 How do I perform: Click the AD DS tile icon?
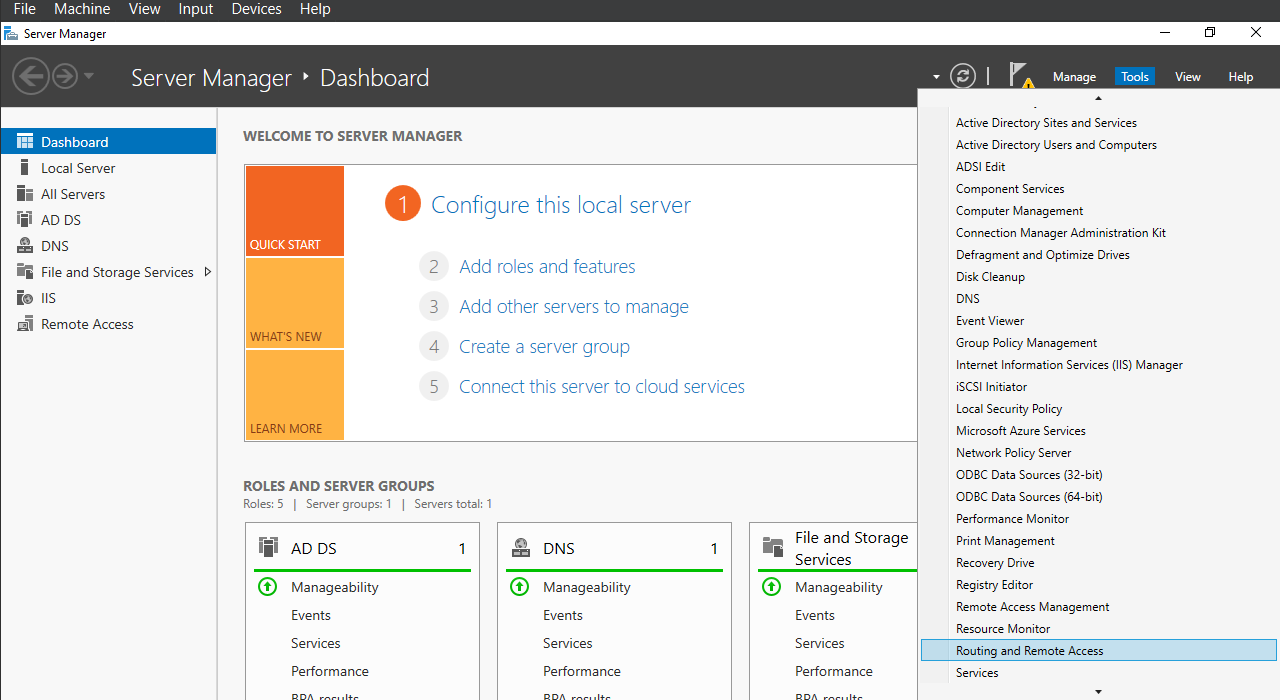click(x=268, y=548)
